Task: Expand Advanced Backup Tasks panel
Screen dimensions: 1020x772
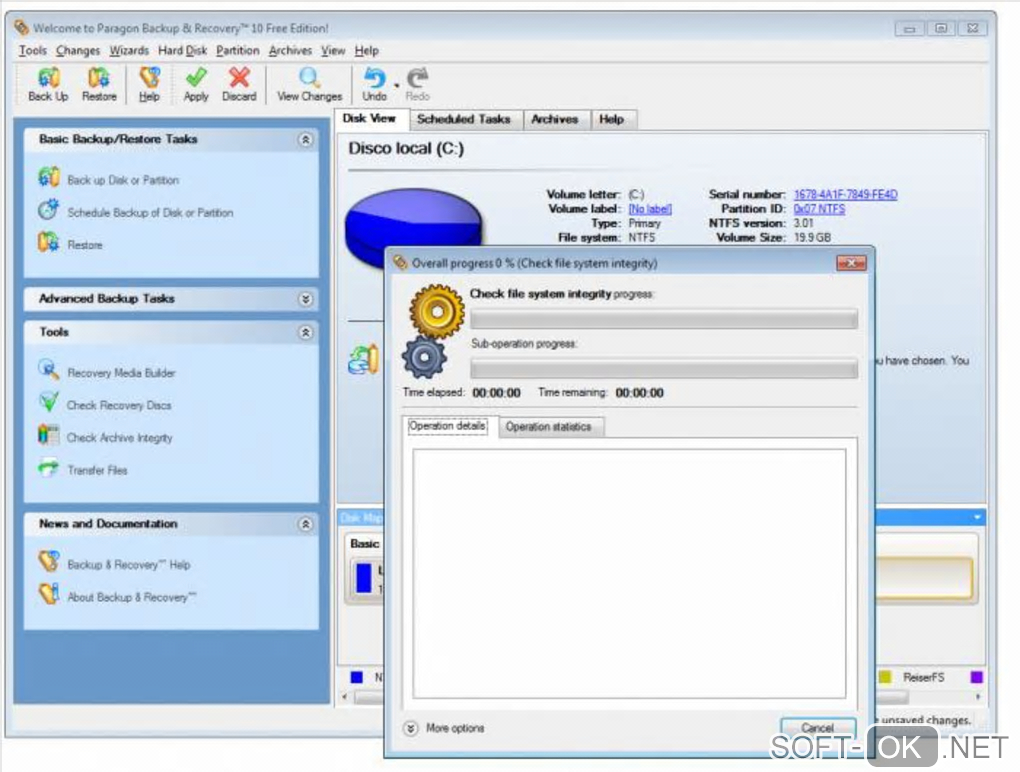Action: pyautogui.click(x=305, y=299)
